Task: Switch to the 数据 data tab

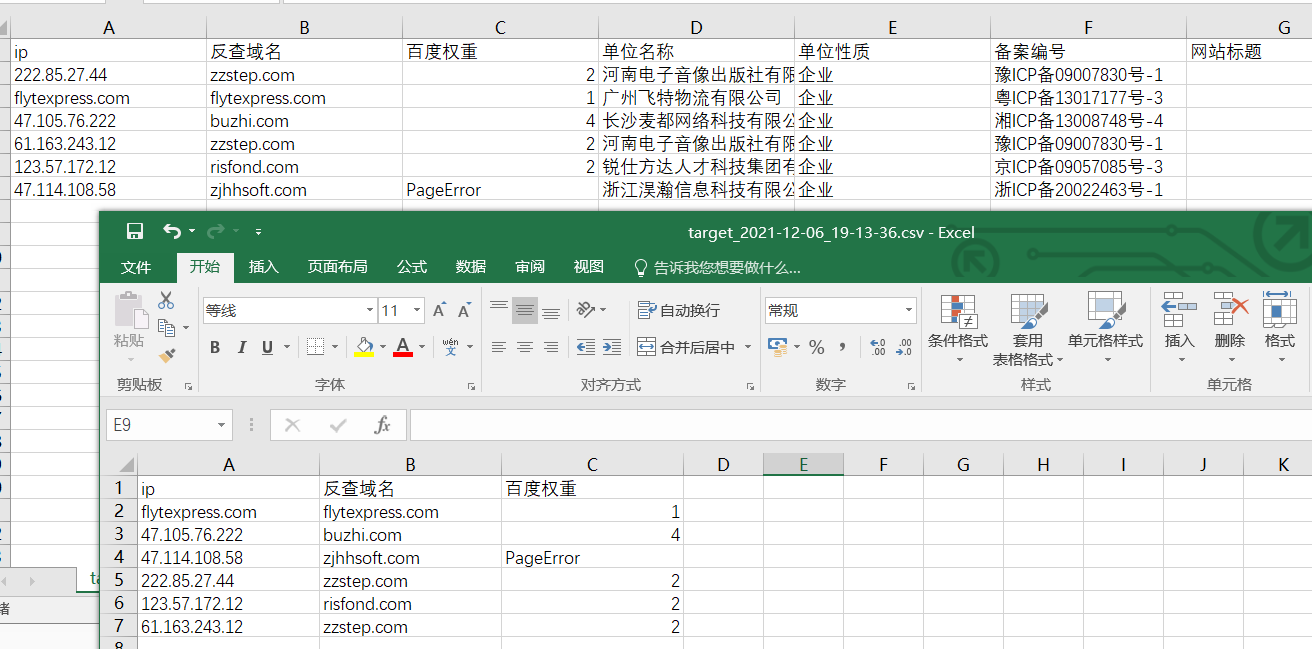Action: pos(470,267)
